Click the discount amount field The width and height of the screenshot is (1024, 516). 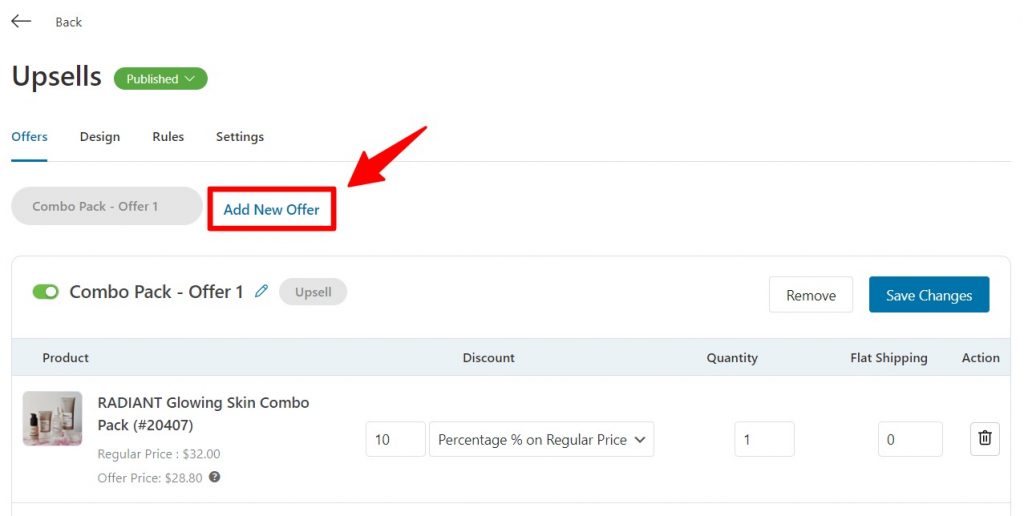[395, 440]
